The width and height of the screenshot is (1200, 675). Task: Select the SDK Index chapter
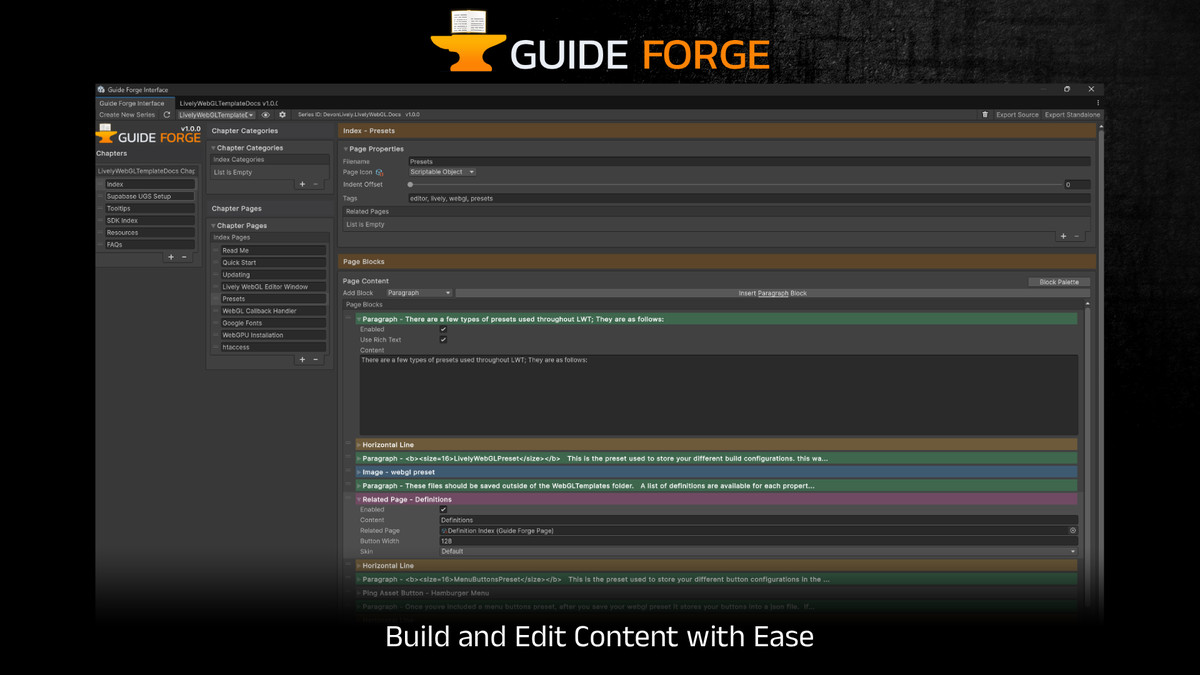150,221
